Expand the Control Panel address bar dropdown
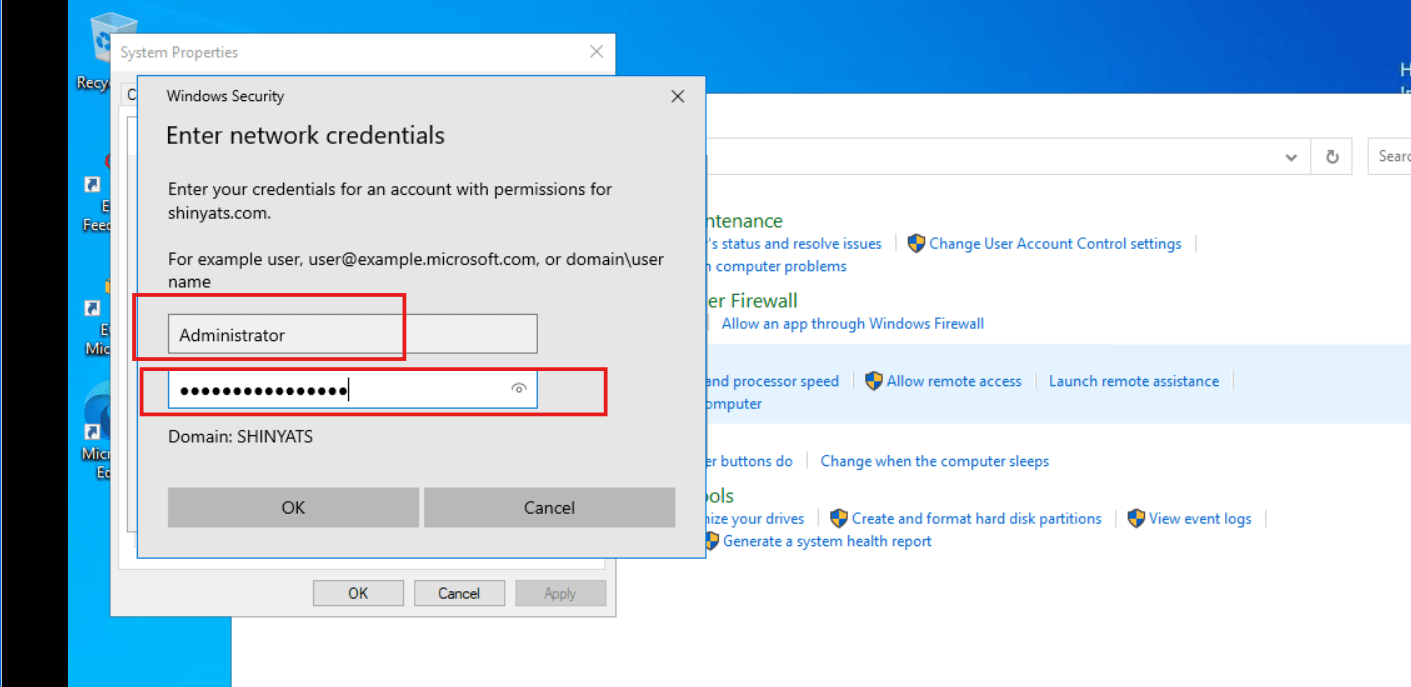 point(1291,157)
